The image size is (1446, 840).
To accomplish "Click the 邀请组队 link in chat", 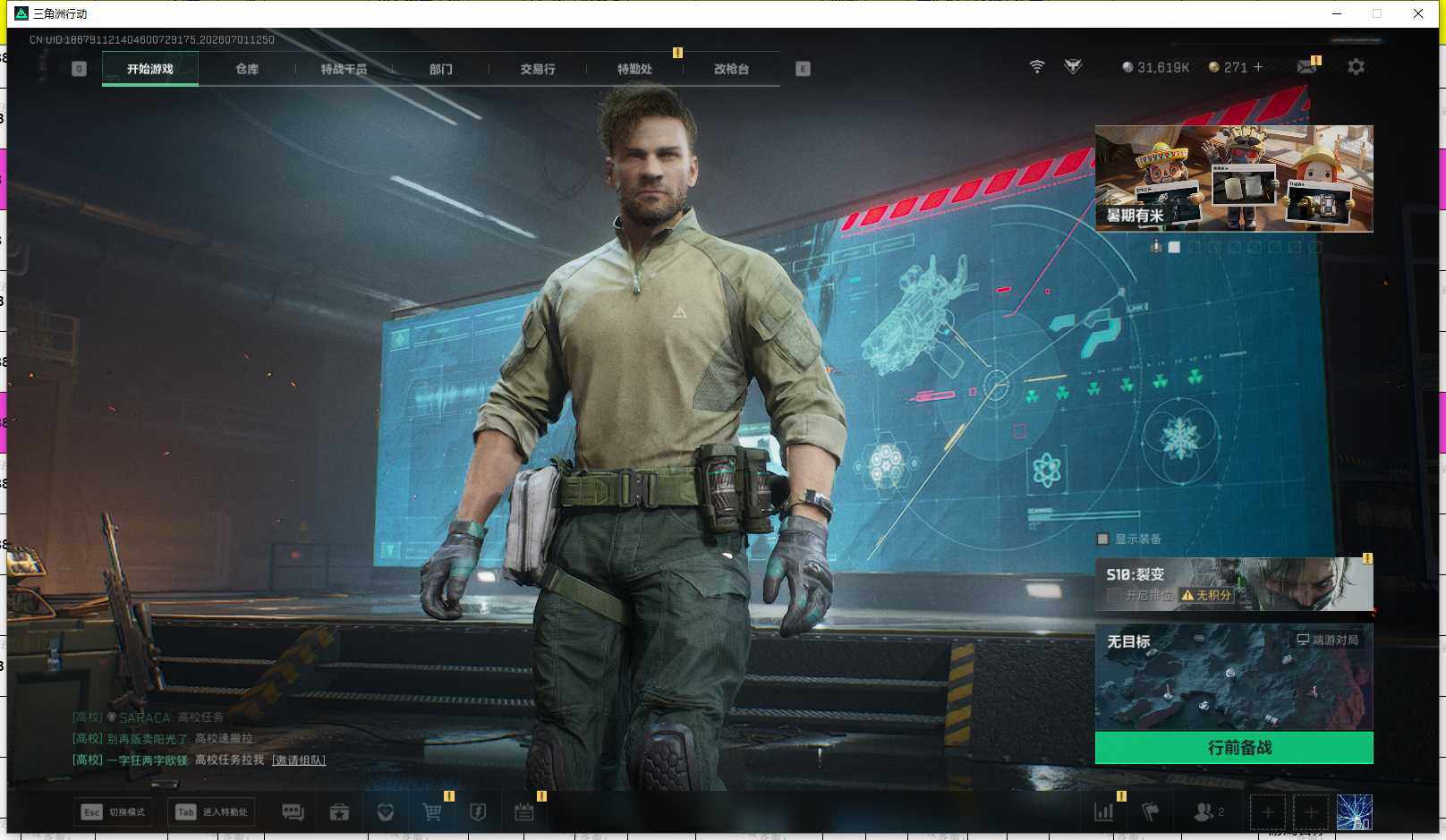I will point(299,760).
